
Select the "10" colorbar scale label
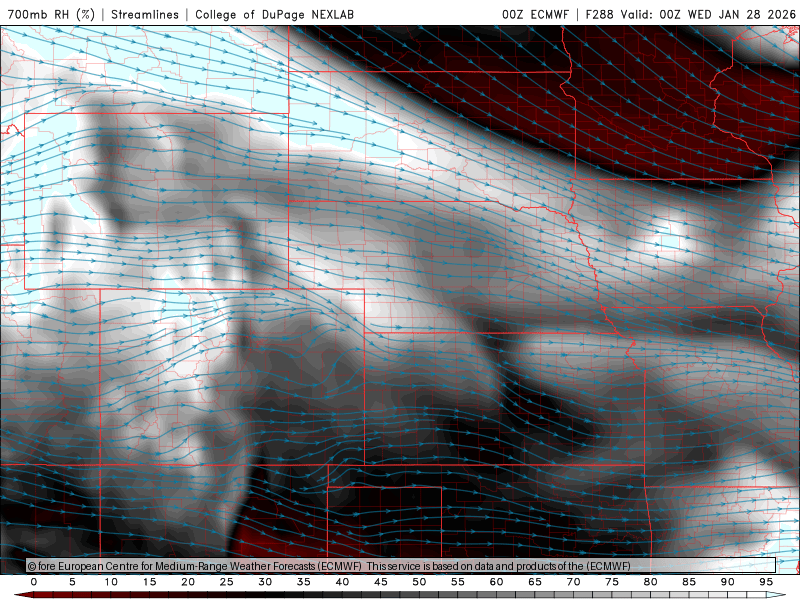pos(111,582)
